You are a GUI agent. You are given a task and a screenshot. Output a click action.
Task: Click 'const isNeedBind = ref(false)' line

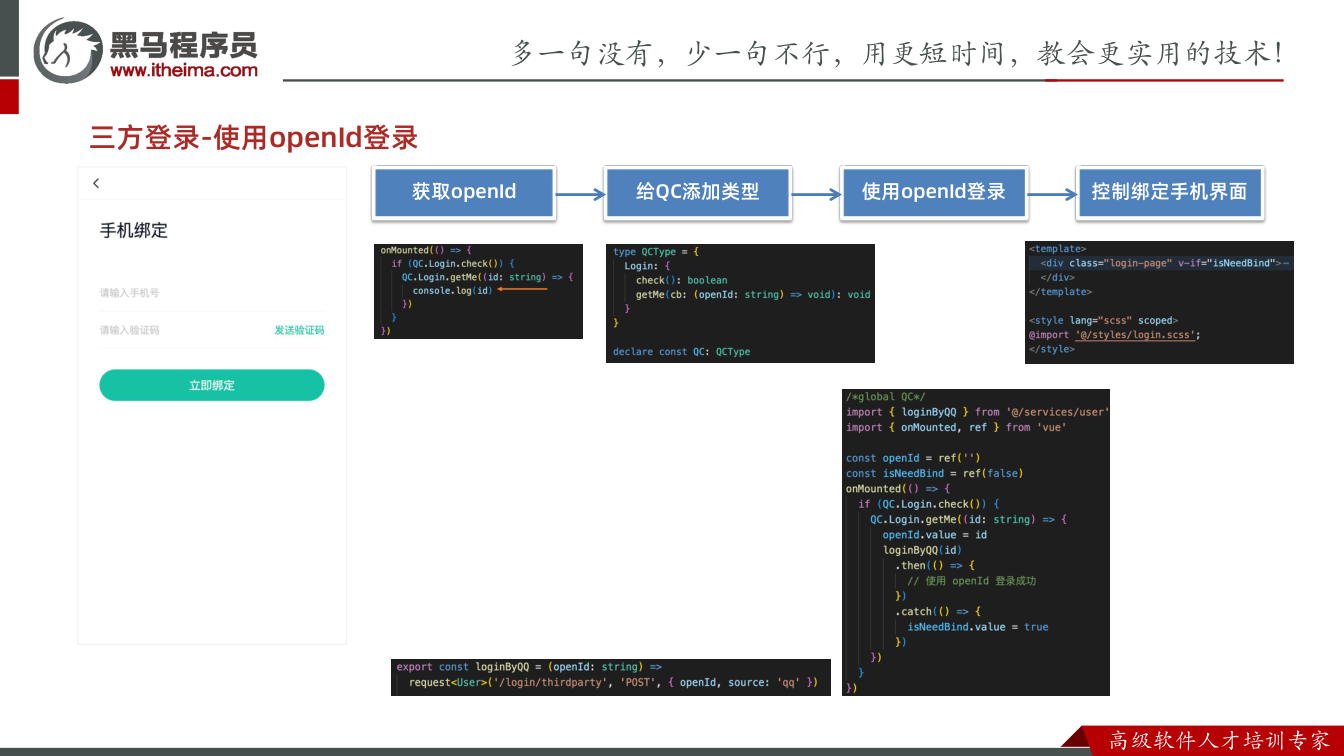pyautogui.click(x=935, y=473)
